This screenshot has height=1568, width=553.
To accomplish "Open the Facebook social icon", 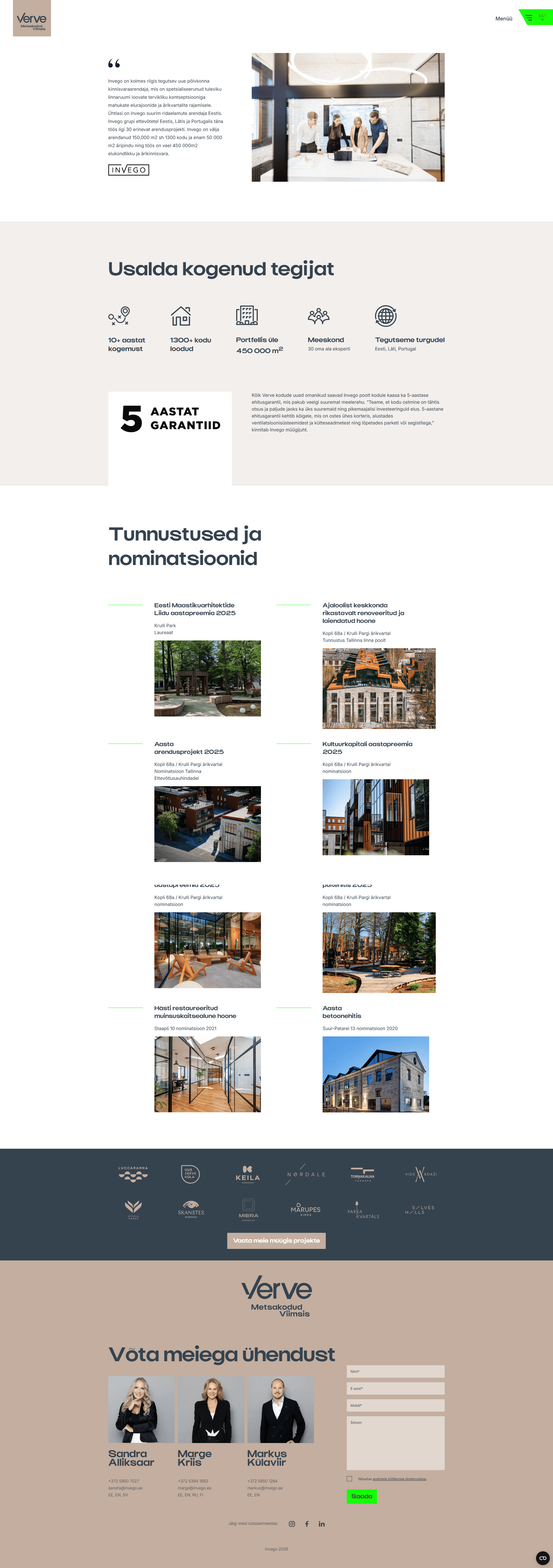I will [307, 1524].
